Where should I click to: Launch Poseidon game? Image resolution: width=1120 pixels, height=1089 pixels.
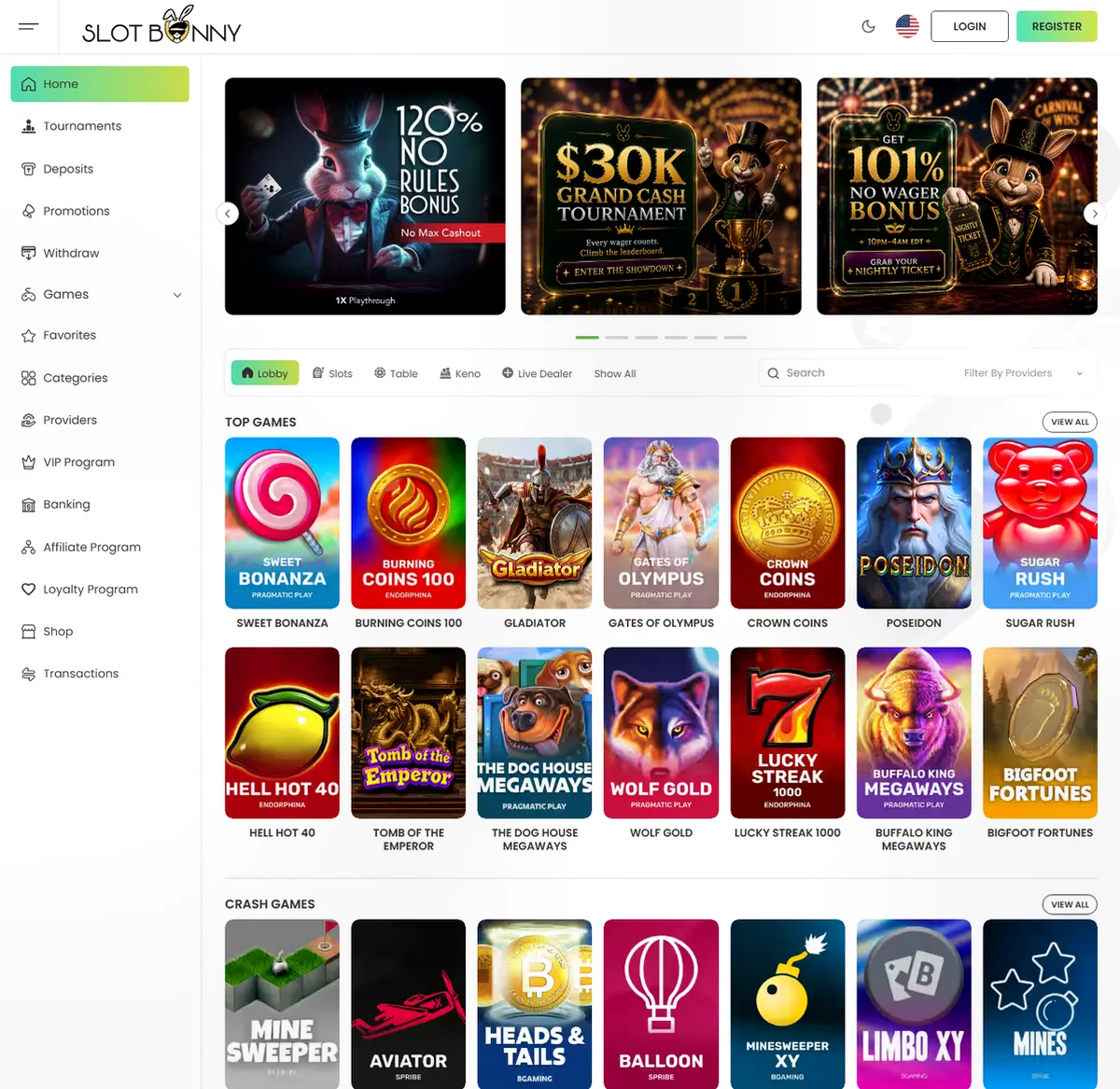pyautogui.click(x=914, y=524)
